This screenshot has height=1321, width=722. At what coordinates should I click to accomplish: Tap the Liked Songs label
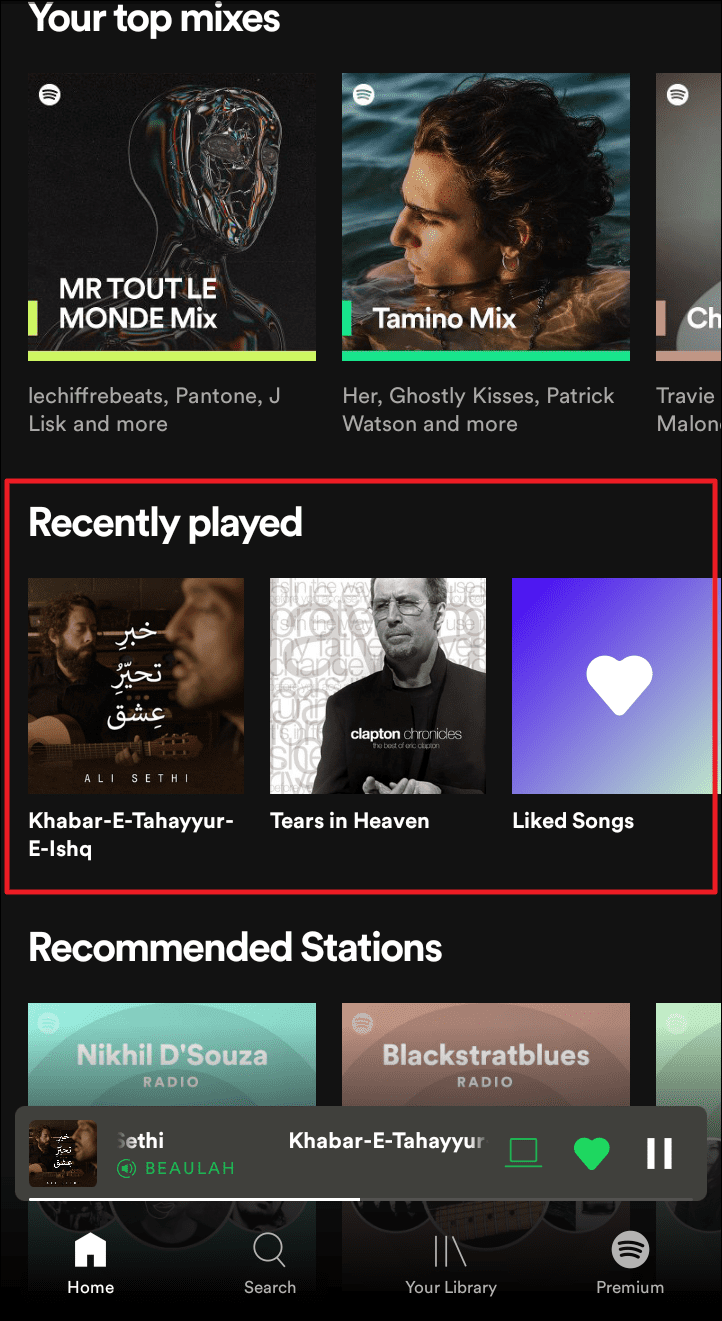pos(573,821)
